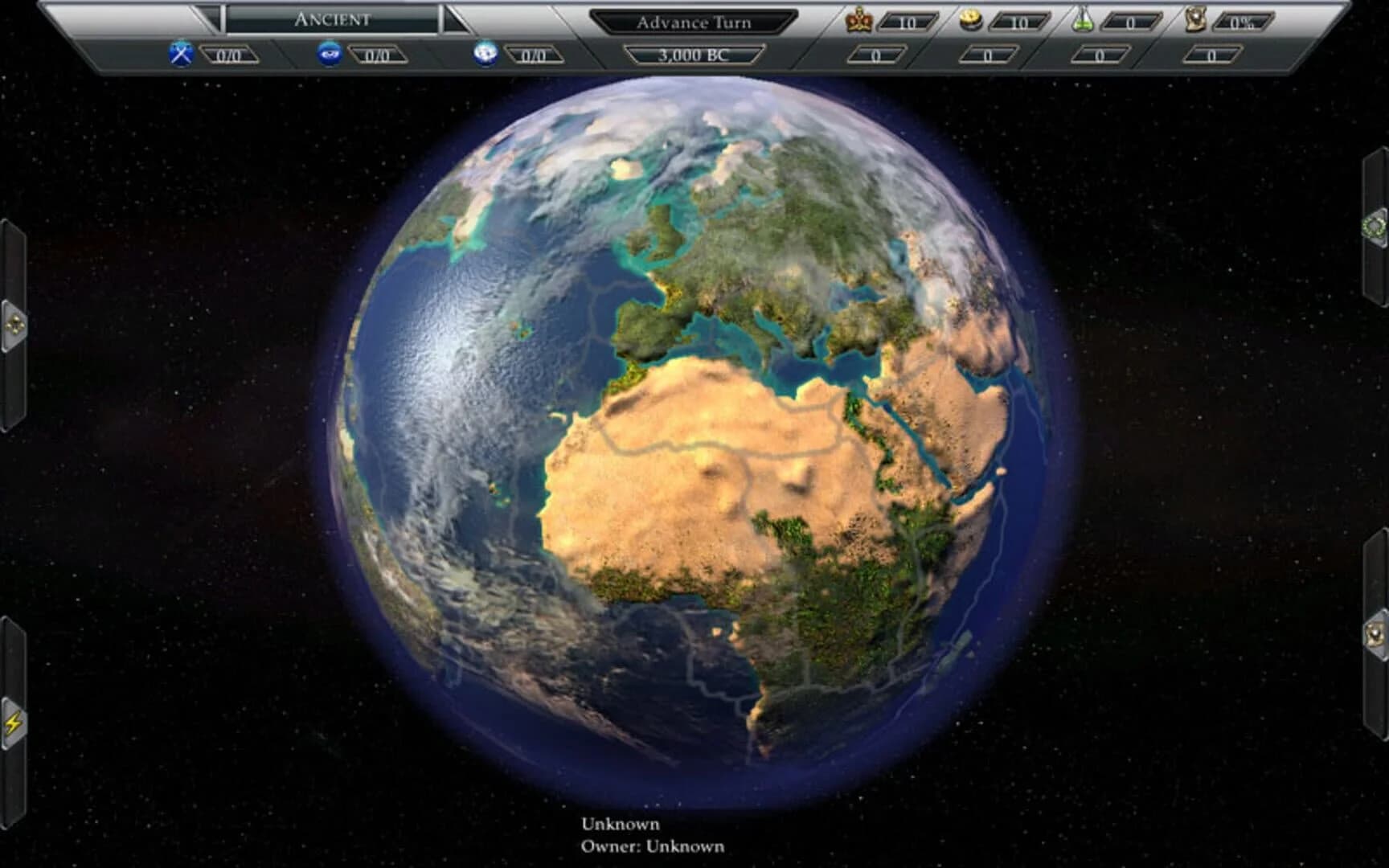Viewport: 1389px width, 868px height.
Task: Select the crossed hammers military counter icon
Action: click(181, 54)
